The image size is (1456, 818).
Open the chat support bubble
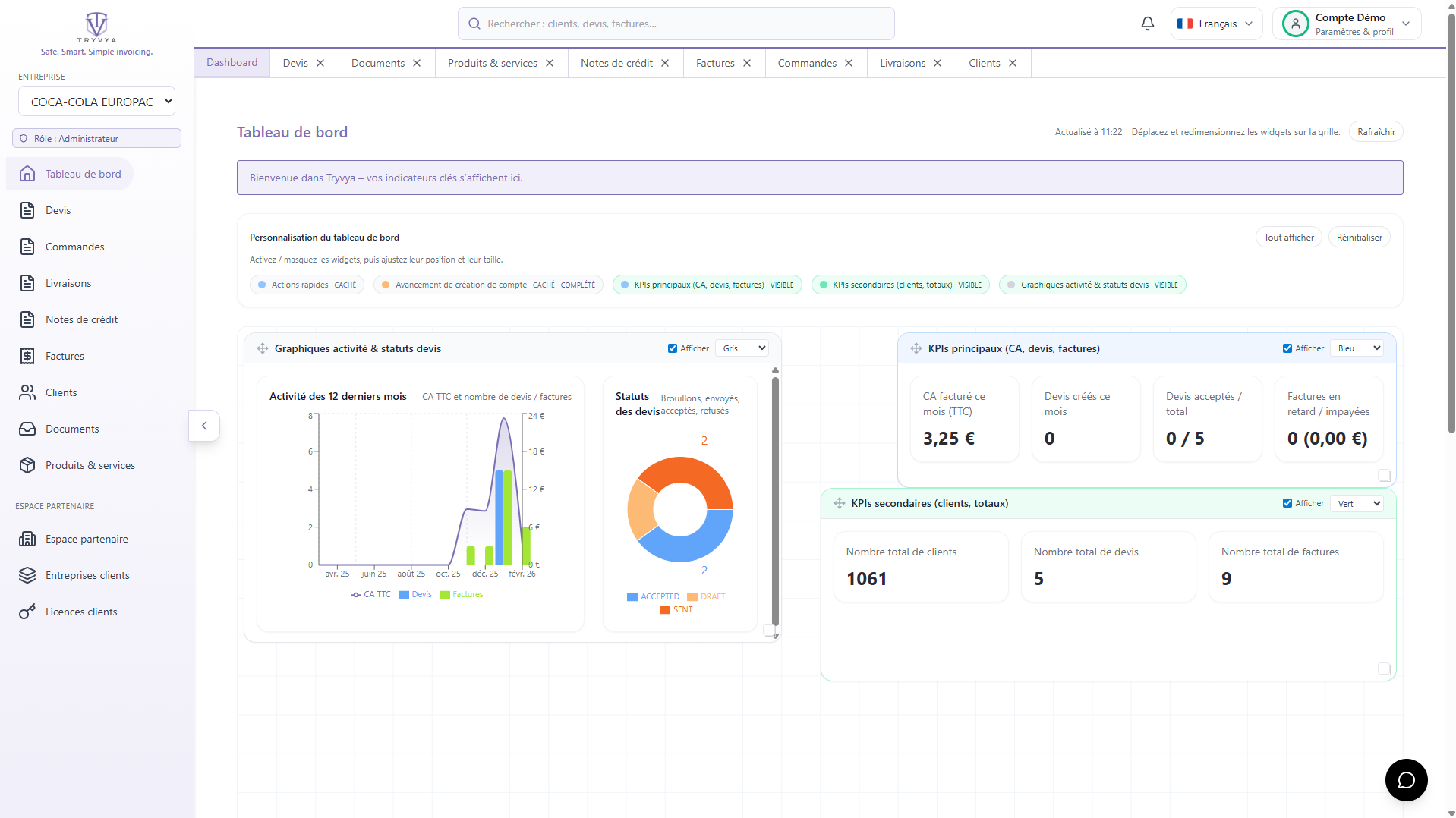click(x=1405, y=779)
